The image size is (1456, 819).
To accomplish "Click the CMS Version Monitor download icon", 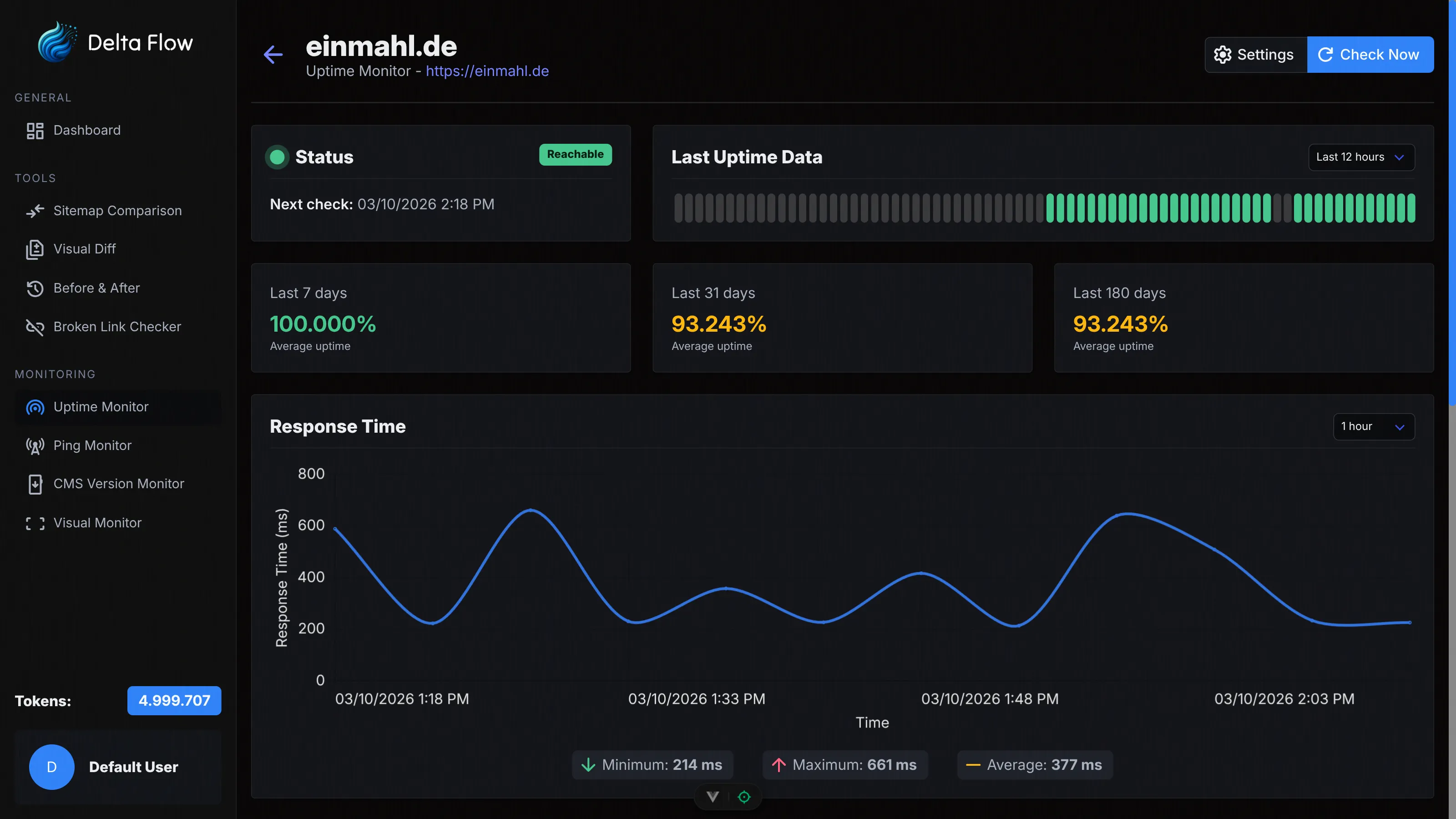I will click(x=35, y=484).
